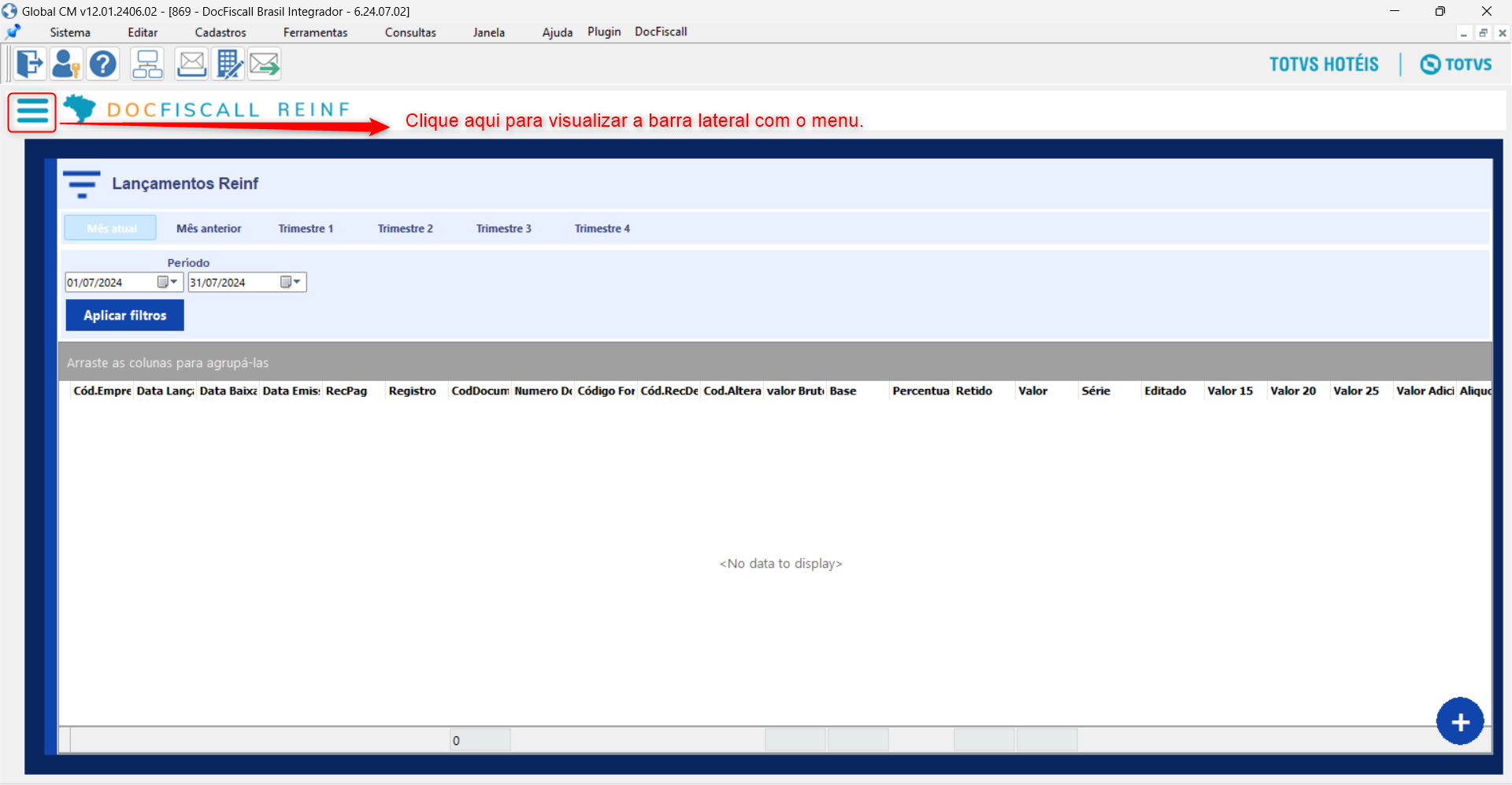Click the Registro column header

[417, 391]
